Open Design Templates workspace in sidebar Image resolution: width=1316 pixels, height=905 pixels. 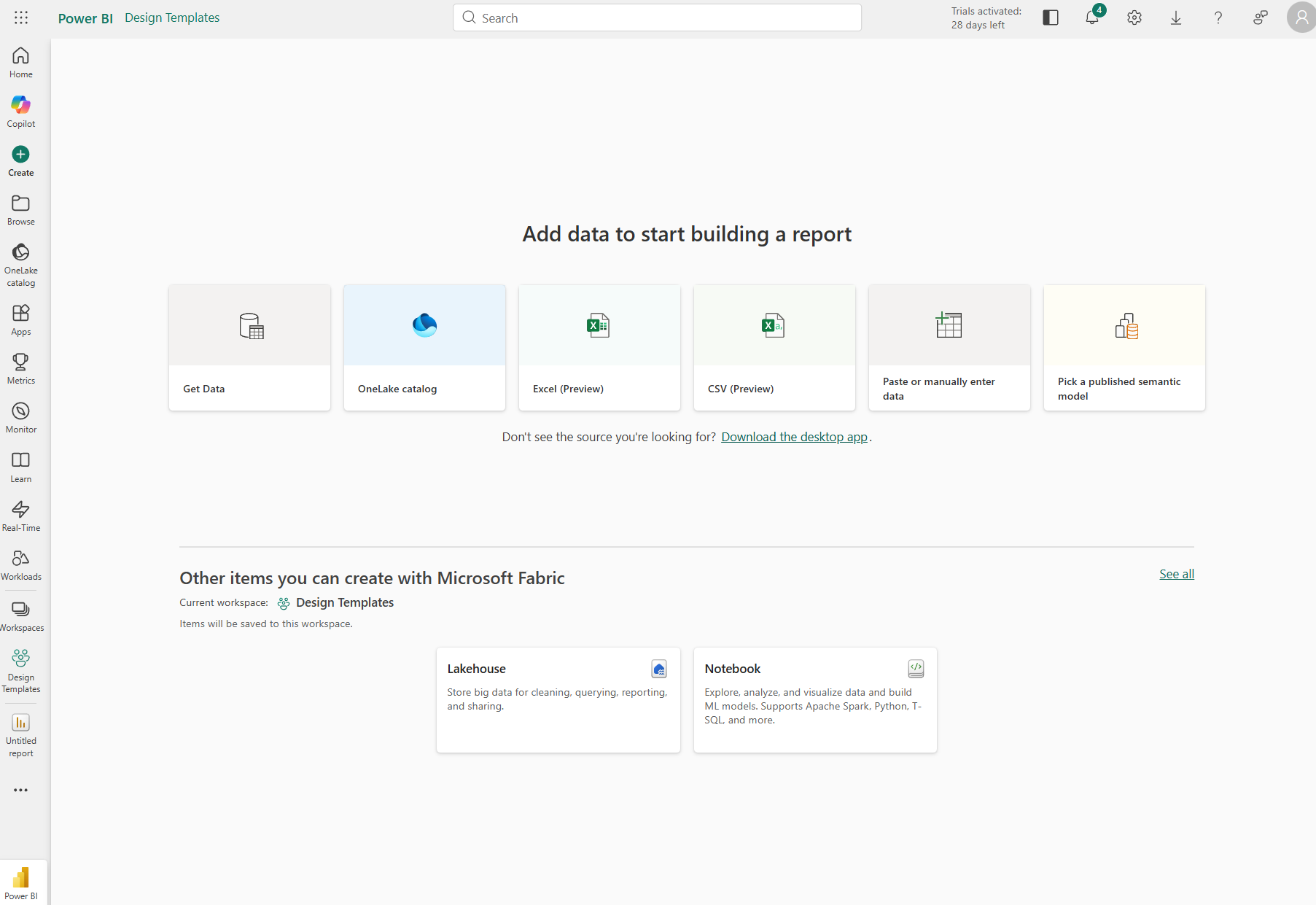[x=21, y=671]
